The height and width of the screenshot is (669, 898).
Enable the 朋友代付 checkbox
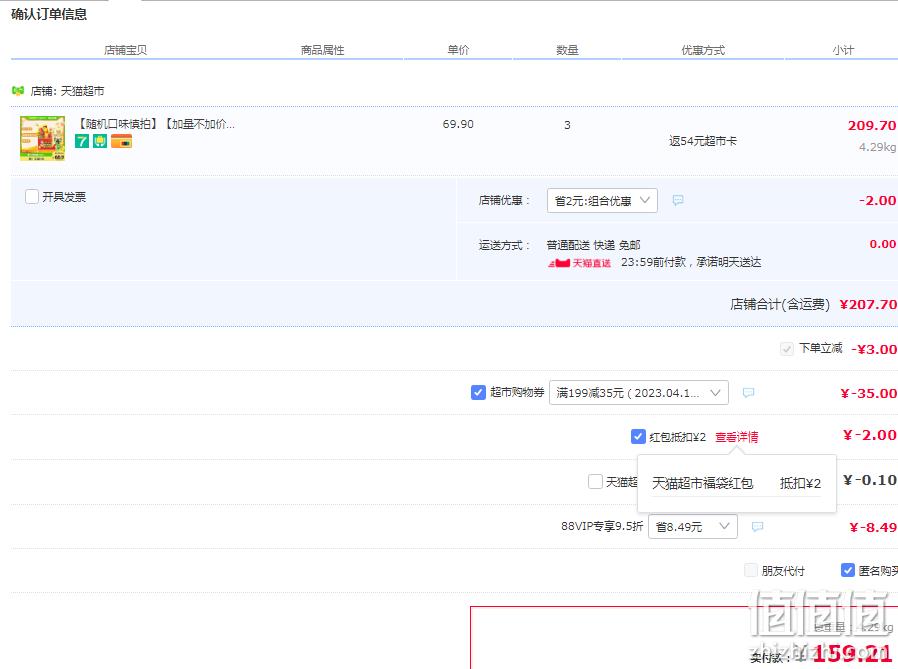[x=751, y=570]
